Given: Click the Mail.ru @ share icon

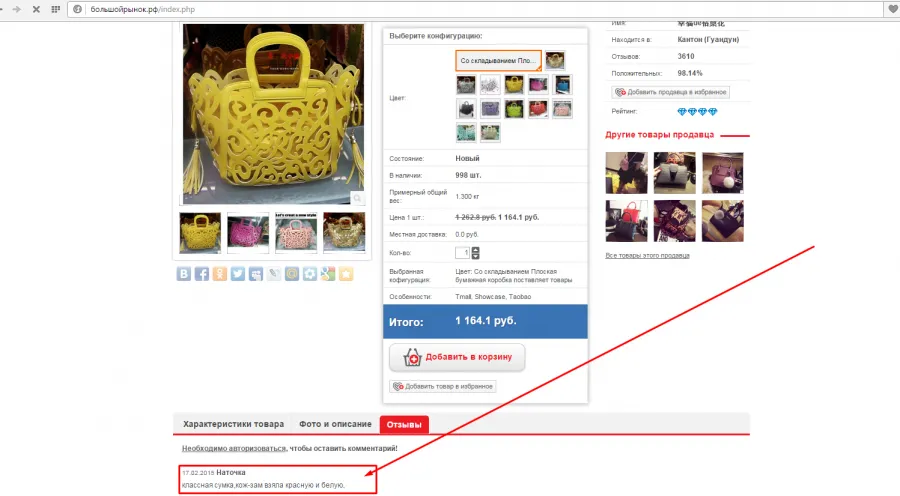Looking at the screenshot, I should point(292,274).
